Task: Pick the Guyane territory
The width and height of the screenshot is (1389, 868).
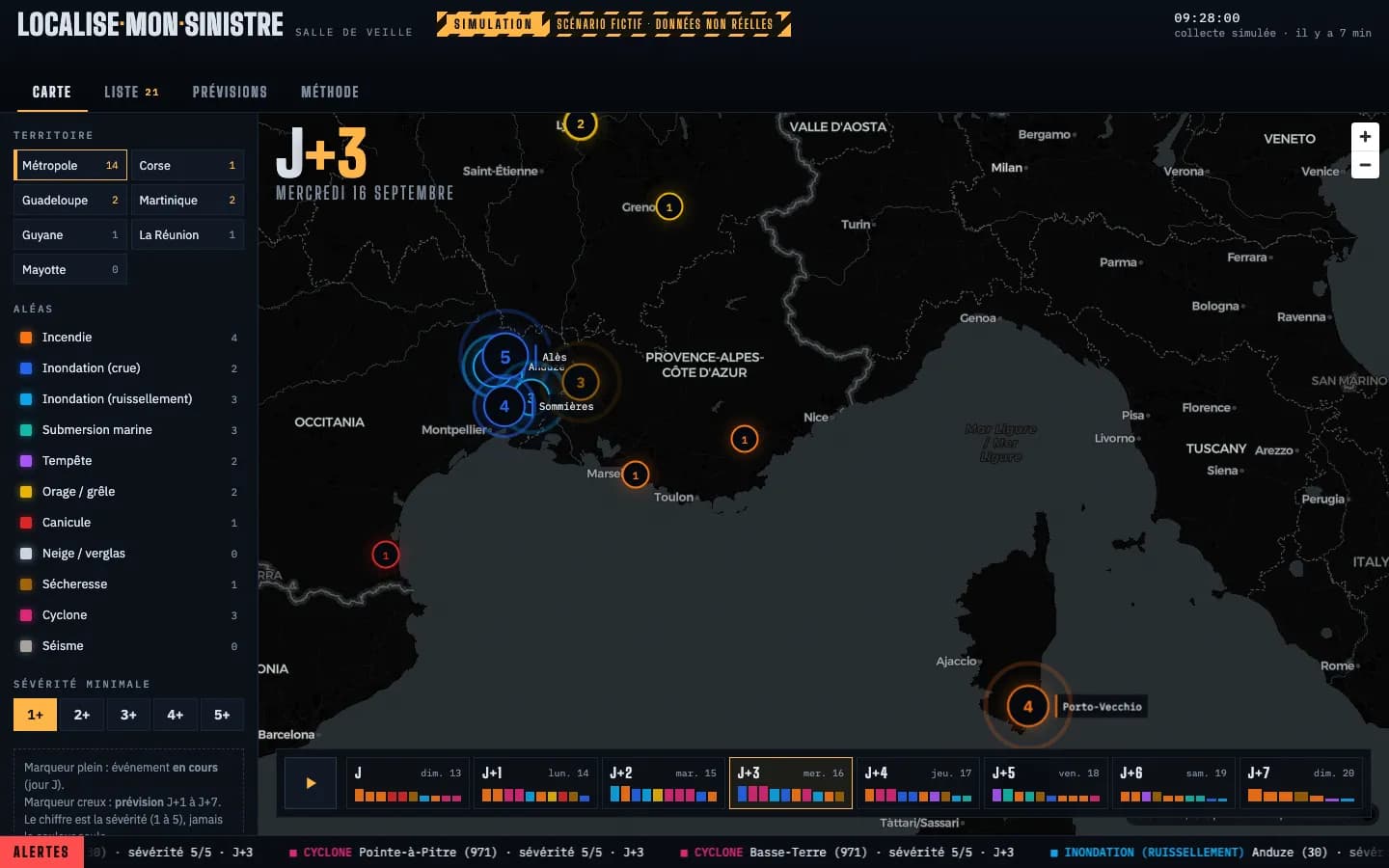Action: tap(70, 234)
